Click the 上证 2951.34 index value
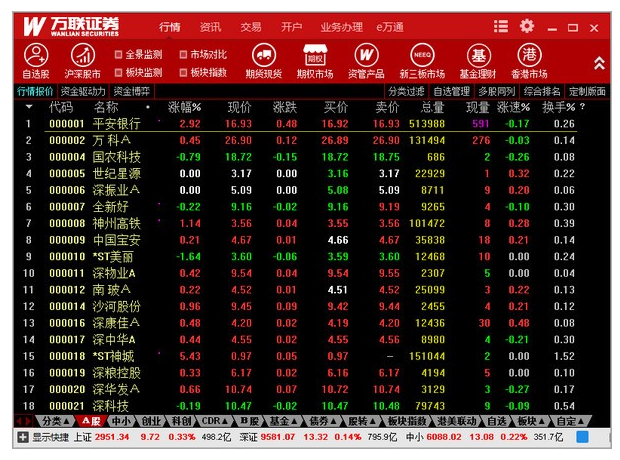Image resolution: width=620 pixels, height=460 pixels. point(112,437)
